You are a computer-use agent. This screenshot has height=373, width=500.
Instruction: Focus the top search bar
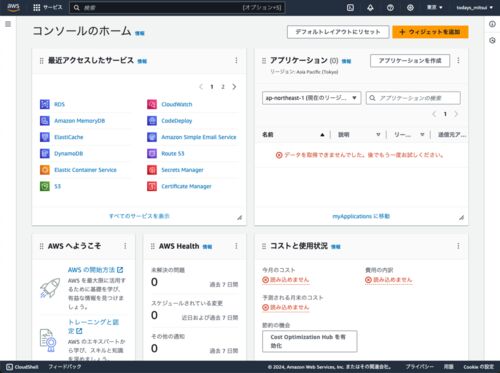(177, 7)
